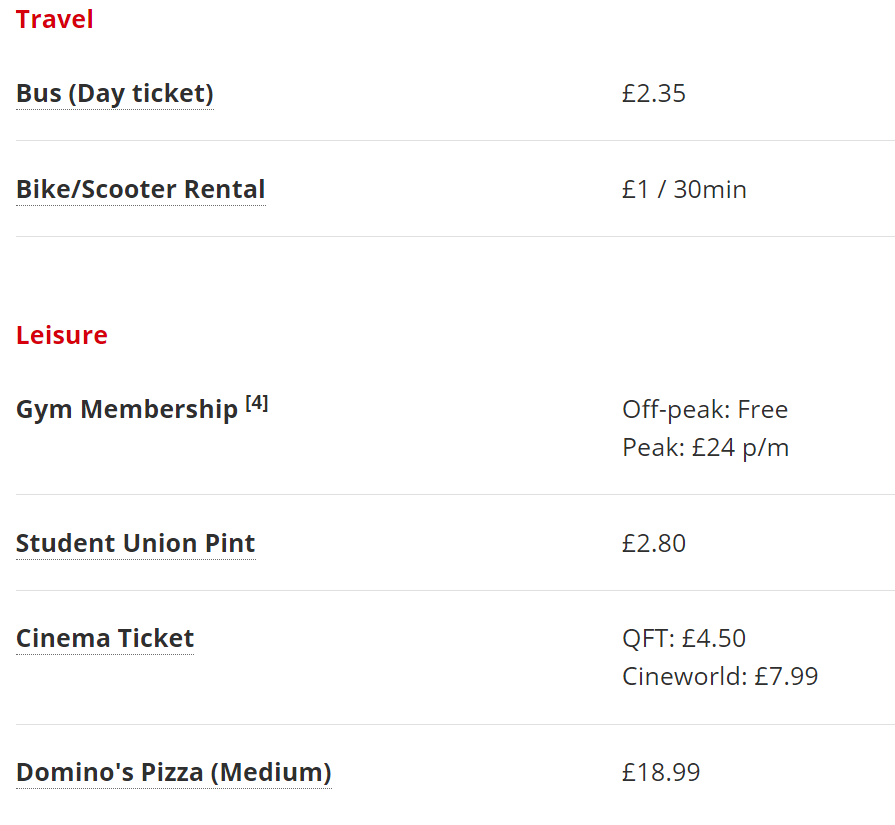Select the £18.99 pizza price
895x825 pixels.
(x=660, y=772)
